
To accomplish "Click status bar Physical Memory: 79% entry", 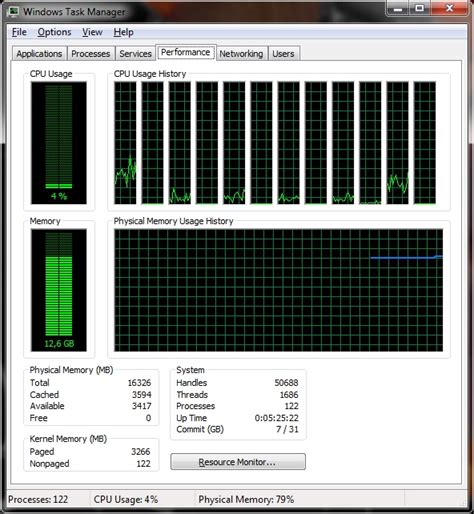I will (x=246, y=499).
